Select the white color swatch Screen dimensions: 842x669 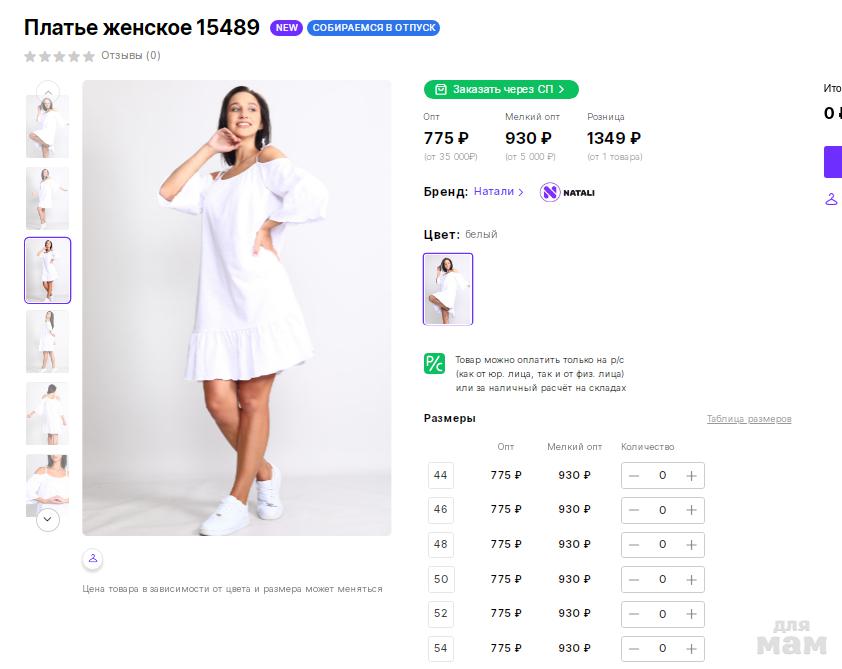(x=448, y=289)
